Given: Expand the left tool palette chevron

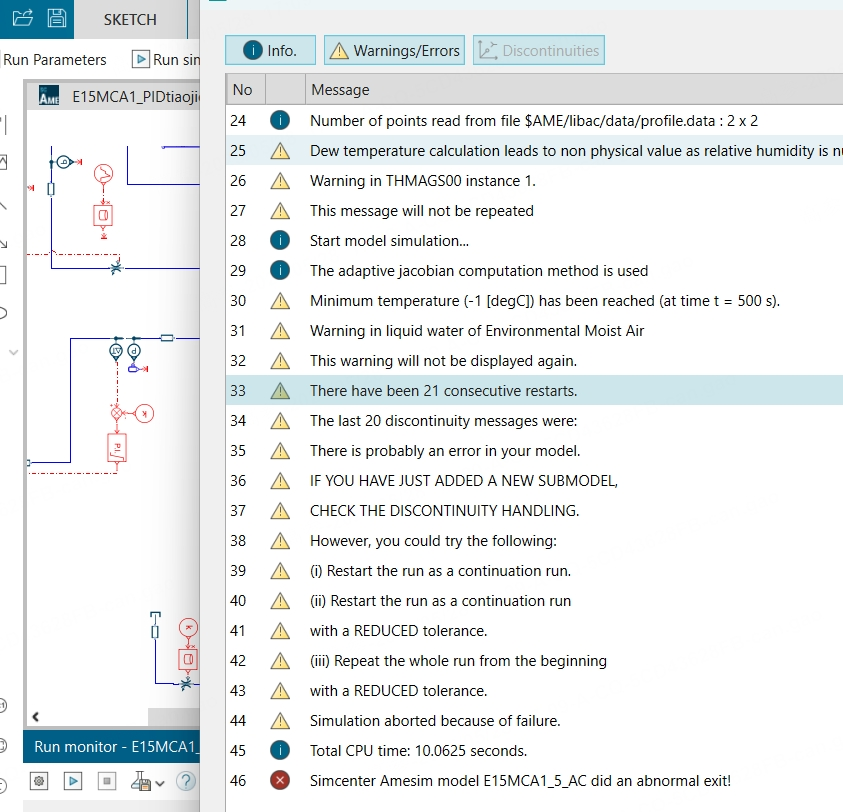Looking at the screenshot, I should 13,352.
